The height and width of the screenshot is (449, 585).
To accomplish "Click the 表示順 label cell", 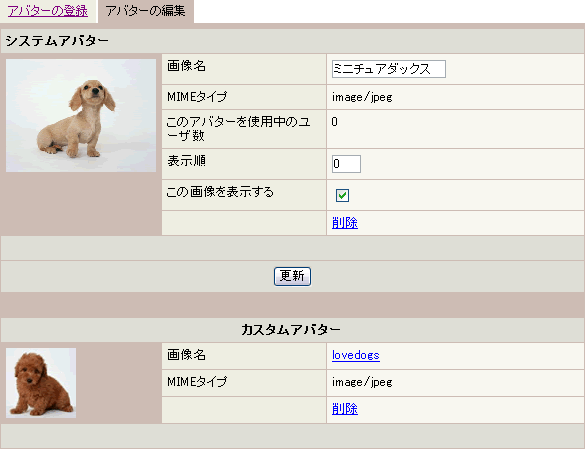I will coord(244,164).
